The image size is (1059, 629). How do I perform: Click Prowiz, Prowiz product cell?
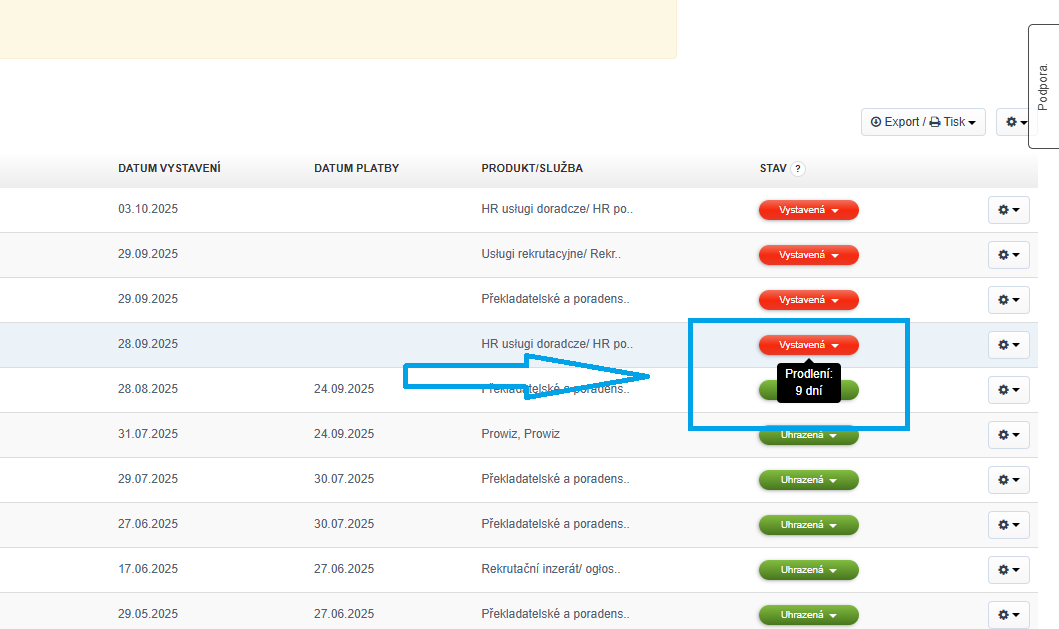click(521, 434)
